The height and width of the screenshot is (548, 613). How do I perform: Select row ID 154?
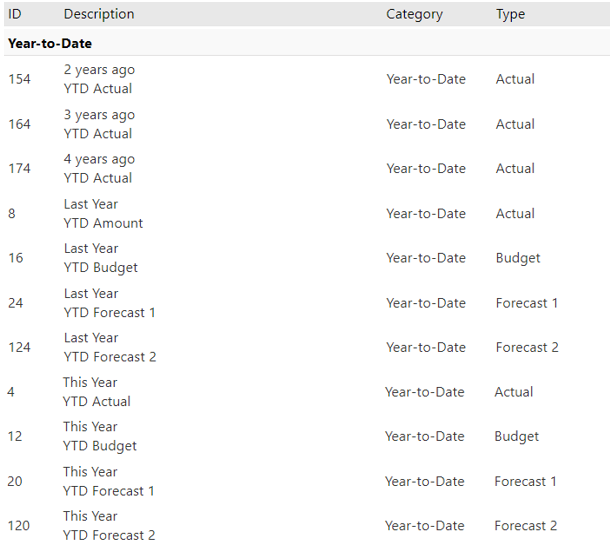19,79
